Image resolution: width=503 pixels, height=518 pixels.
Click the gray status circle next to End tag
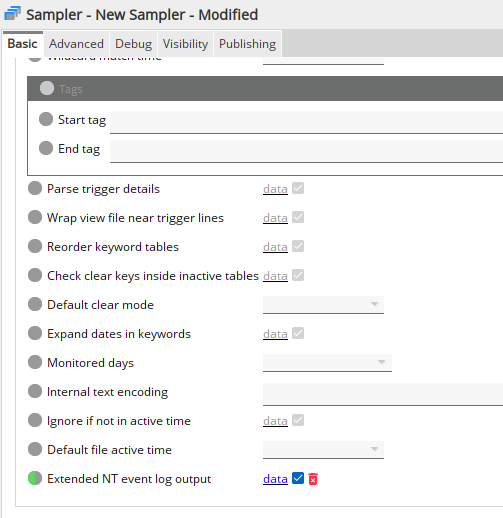click(x=46, y=148)
